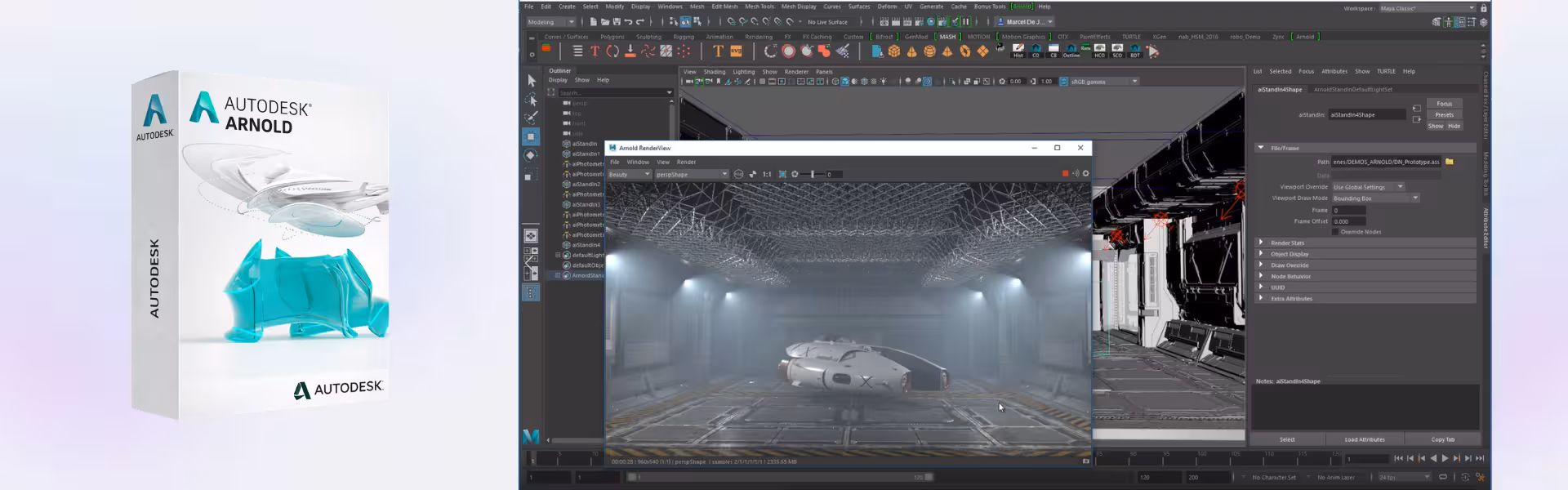The width and height of the screenshot is (1568, 490).
Task: Click the padlock icon next to Workspace
Action: (1484, 8)
